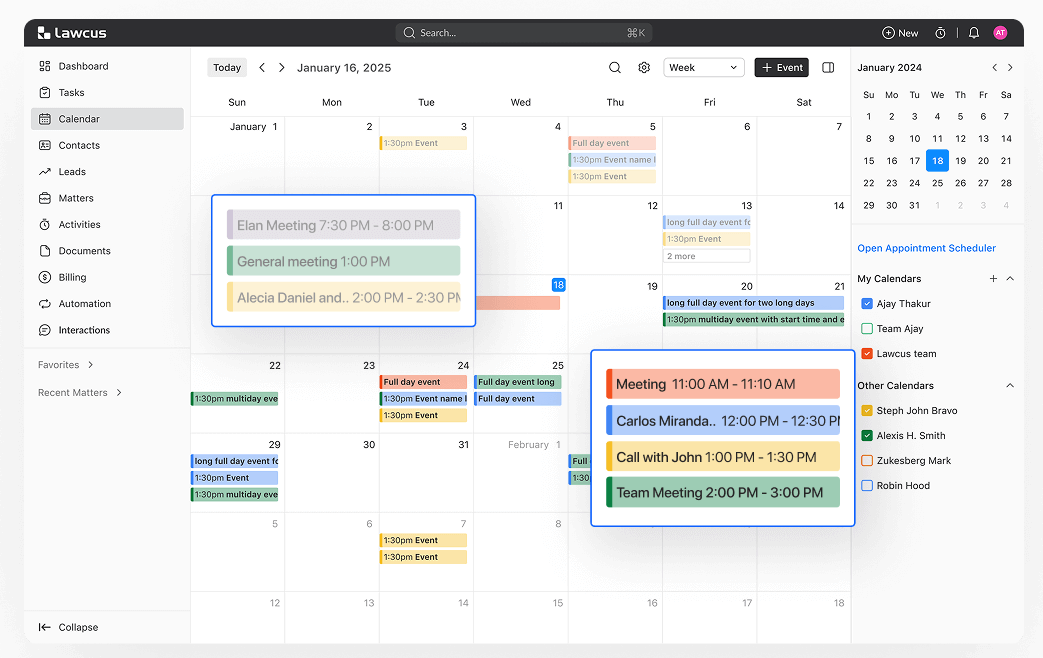1043x658 pixels.
Task: Open the timer clock icon in top bar
Action: pyautogui.click(x=940, y=33)
